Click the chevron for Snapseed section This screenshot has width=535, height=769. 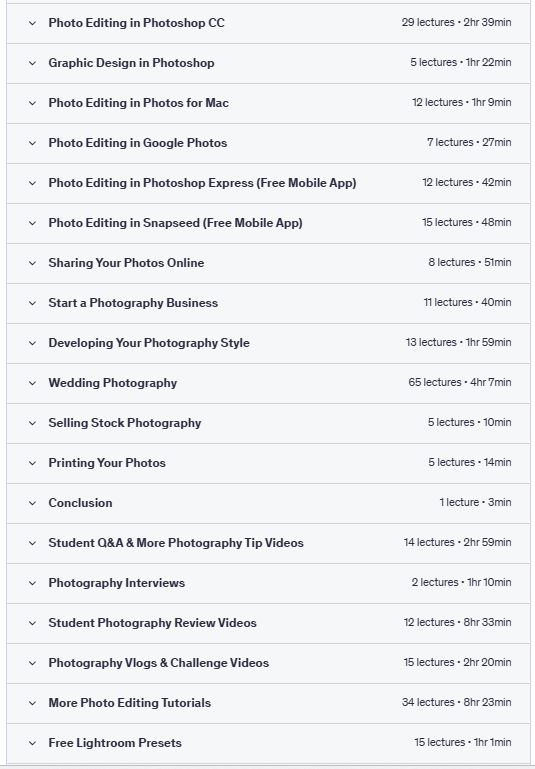[x=32, y=223]
